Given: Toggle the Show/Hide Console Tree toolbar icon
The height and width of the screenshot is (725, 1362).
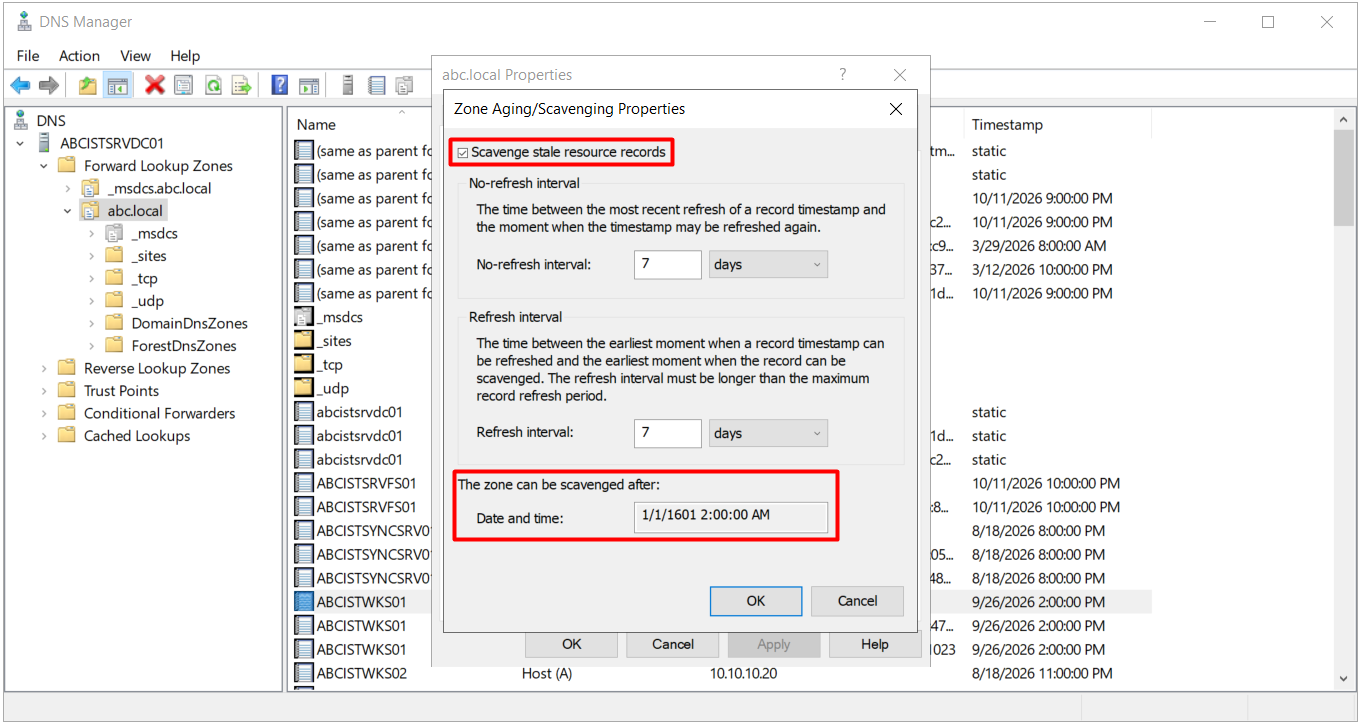Looking at the screenshot, I should coord(117,85).
